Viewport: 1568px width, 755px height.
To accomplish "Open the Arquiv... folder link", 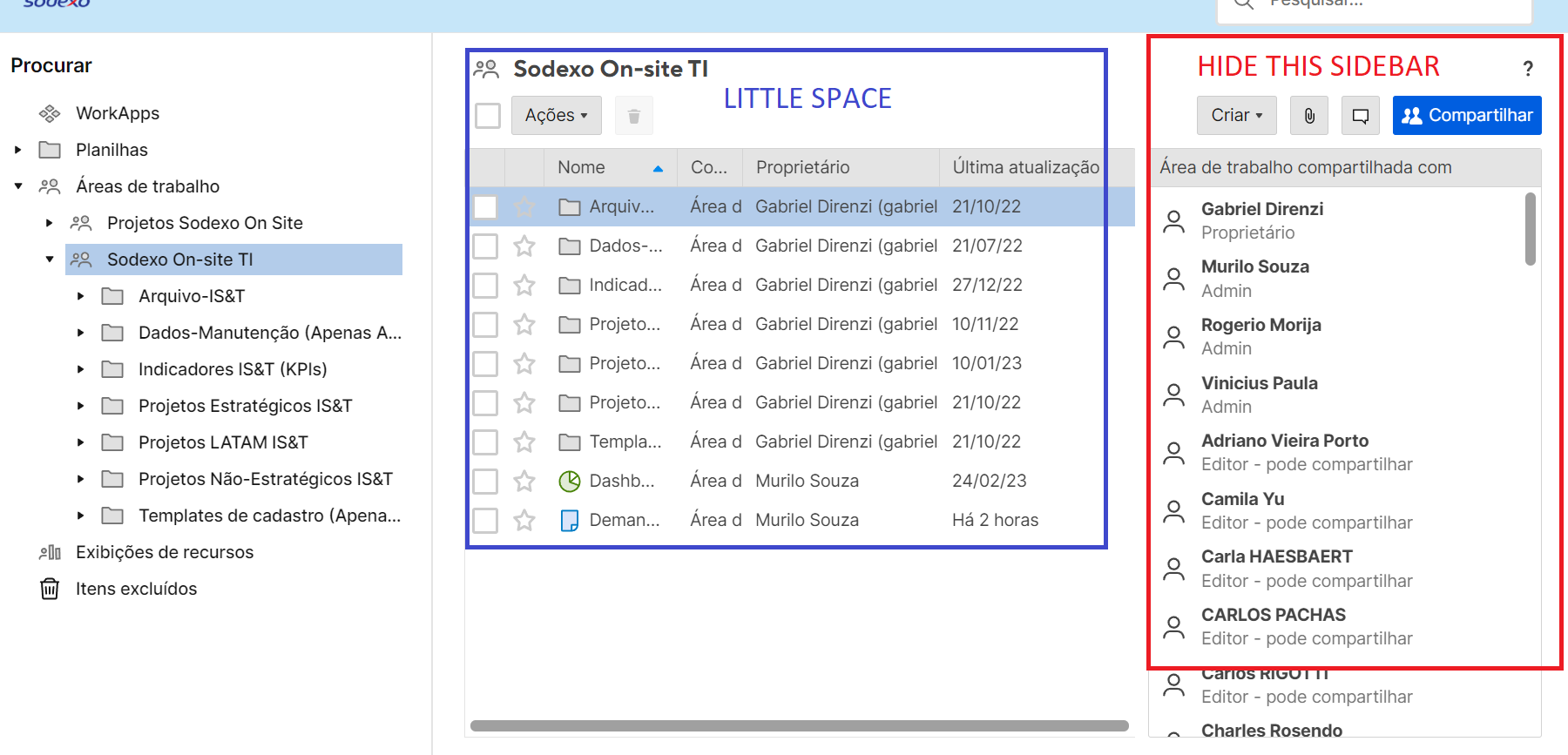I will pyautogui.click(x=621, y=206).
